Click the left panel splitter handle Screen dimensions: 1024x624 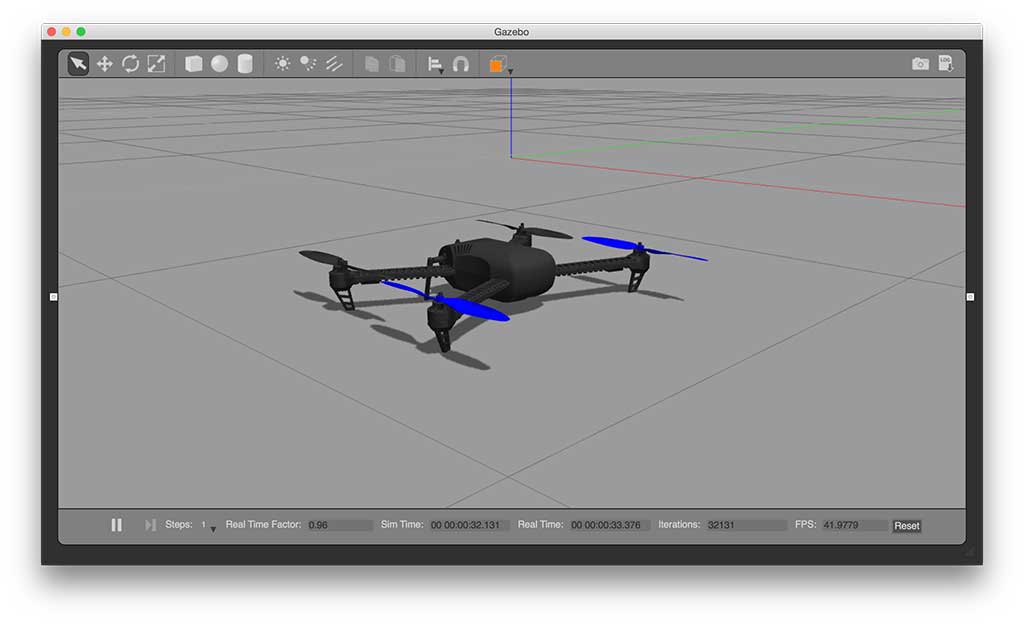(x=54, y=297)
